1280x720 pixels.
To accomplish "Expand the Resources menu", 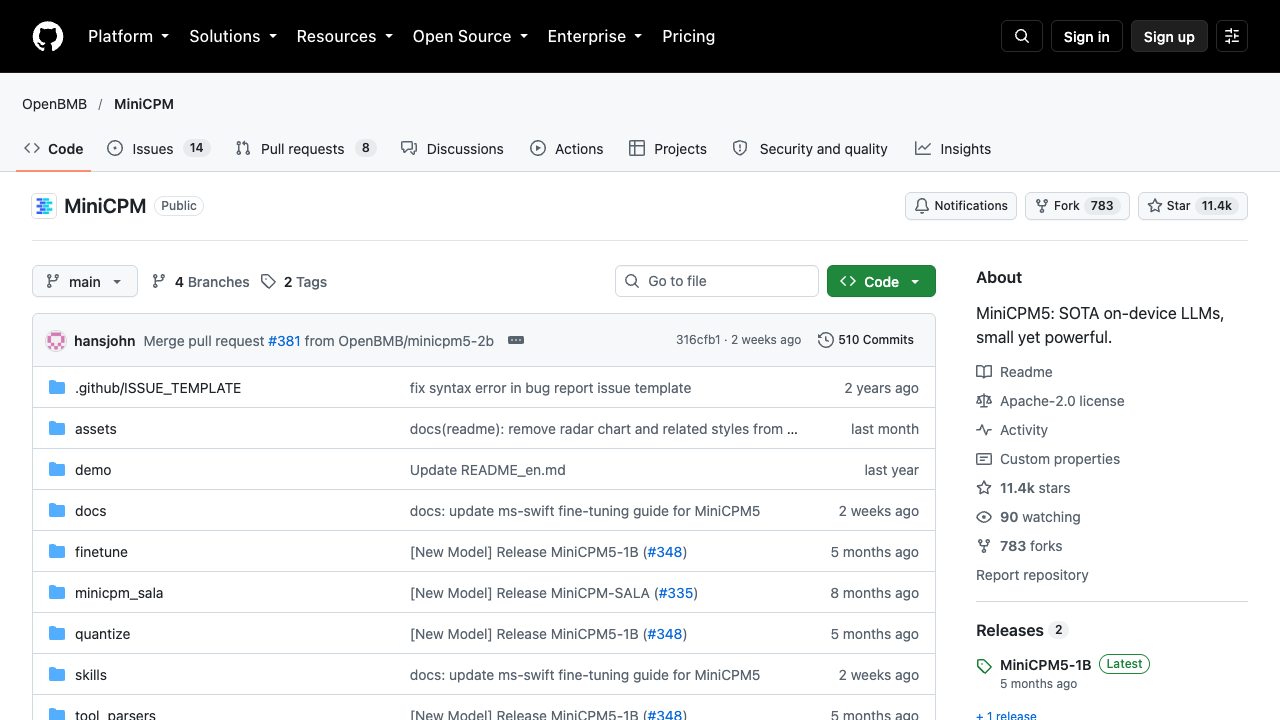I will (x=344, y=36).
